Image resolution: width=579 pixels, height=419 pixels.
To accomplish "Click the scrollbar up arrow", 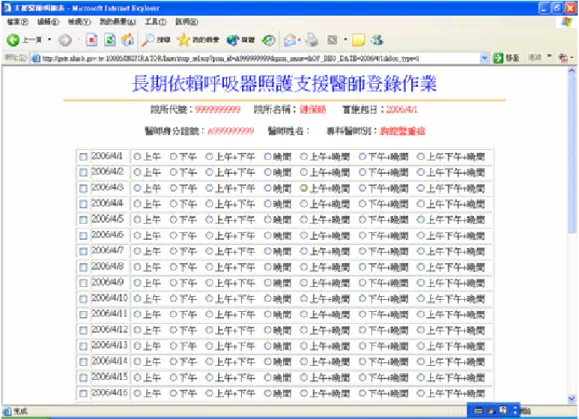I will 572,71.
